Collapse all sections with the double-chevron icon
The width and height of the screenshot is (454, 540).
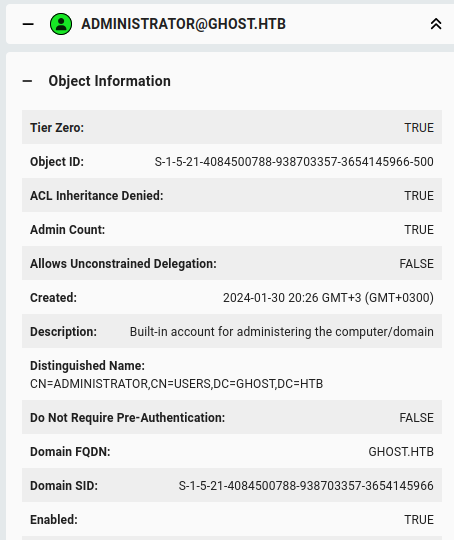tap(436, 24)
